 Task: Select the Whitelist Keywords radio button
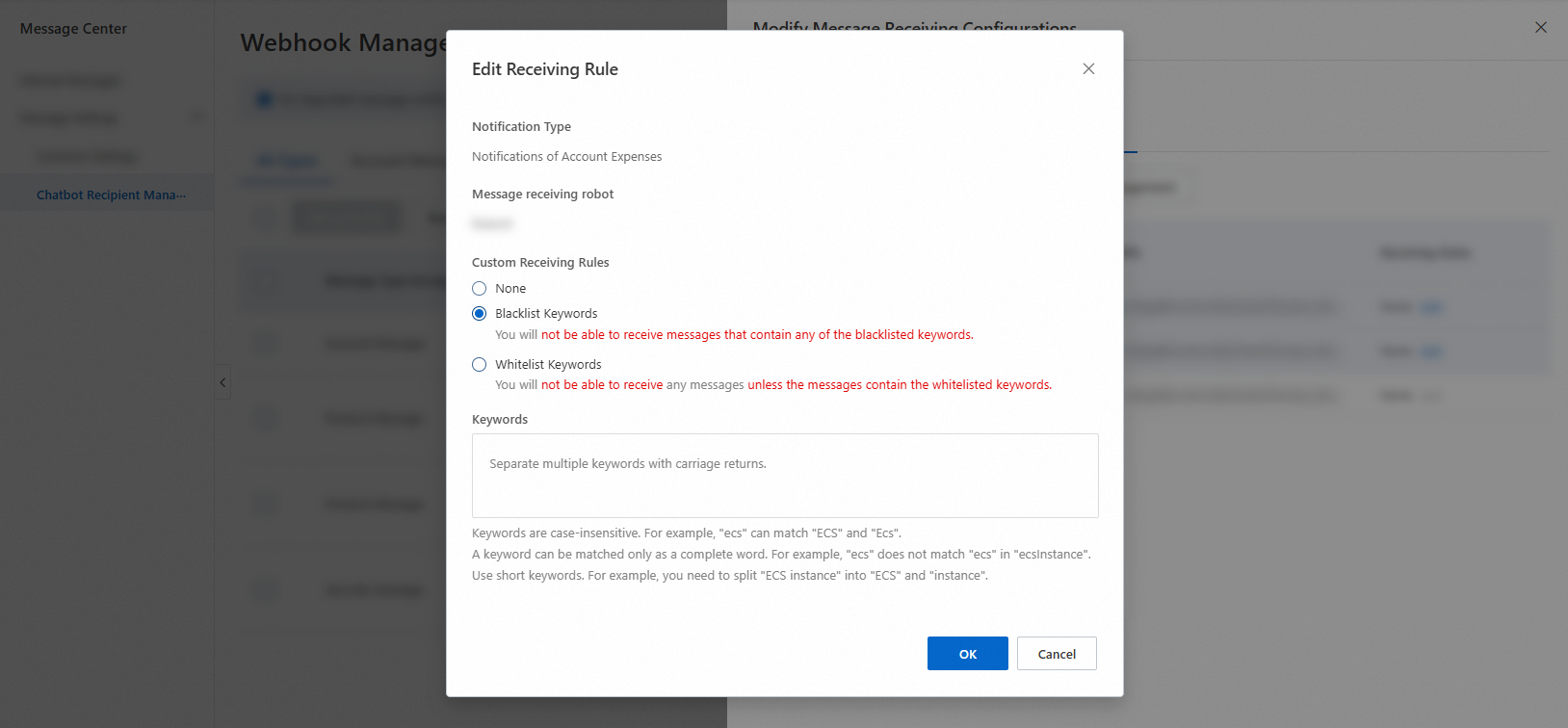[x=480, y=364]
